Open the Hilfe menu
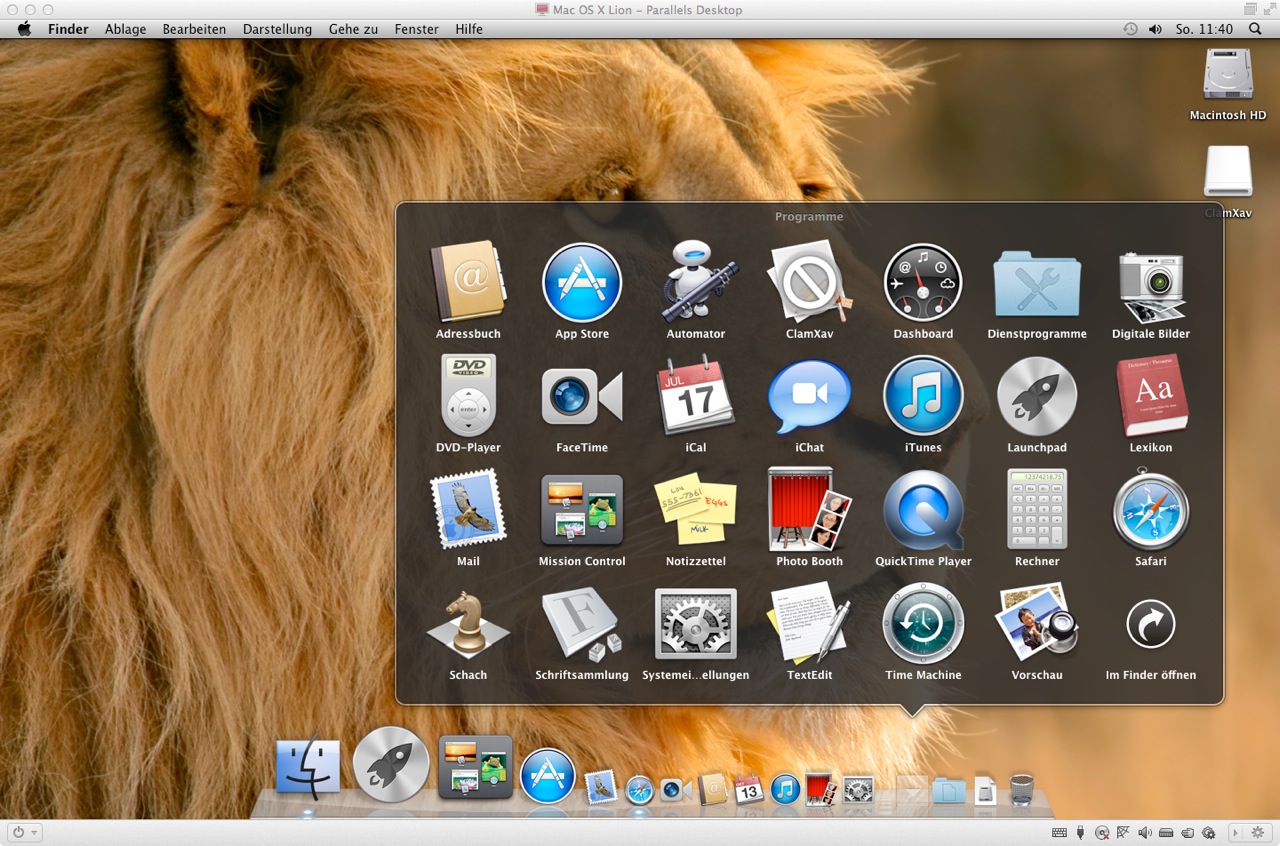 [x=469, y=29]
